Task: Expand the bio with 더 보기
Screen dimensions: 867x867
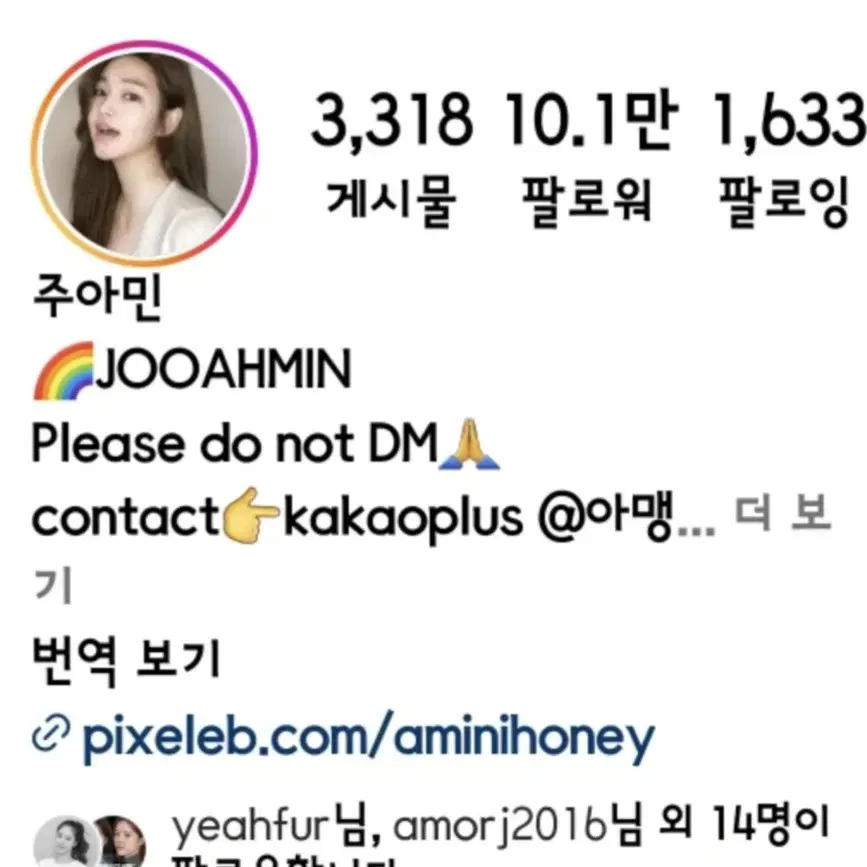Action: click(783, 514)
